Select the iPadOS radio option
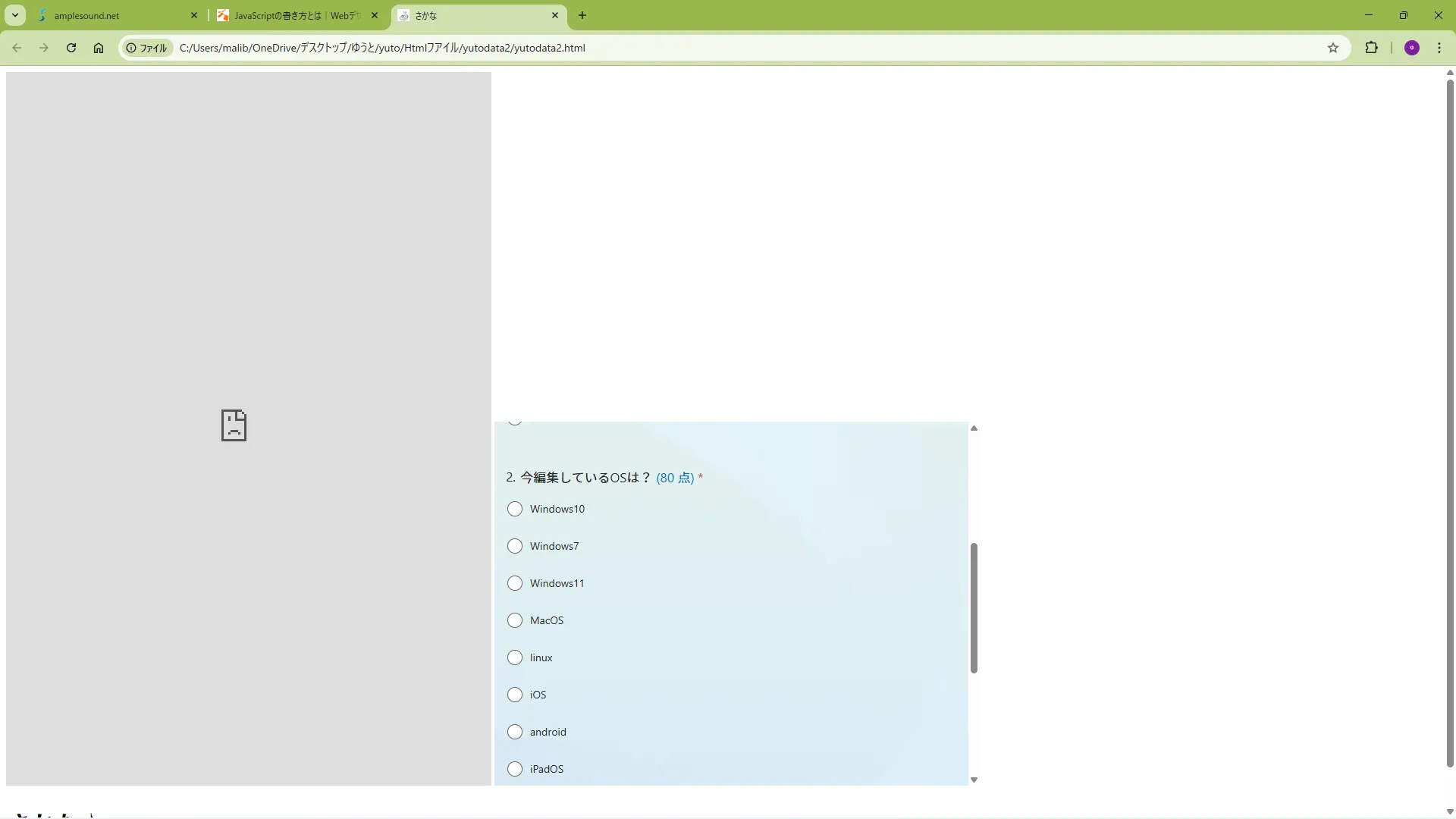The height and width of the screenshot is (819, 1456). [x=515, y=769]
